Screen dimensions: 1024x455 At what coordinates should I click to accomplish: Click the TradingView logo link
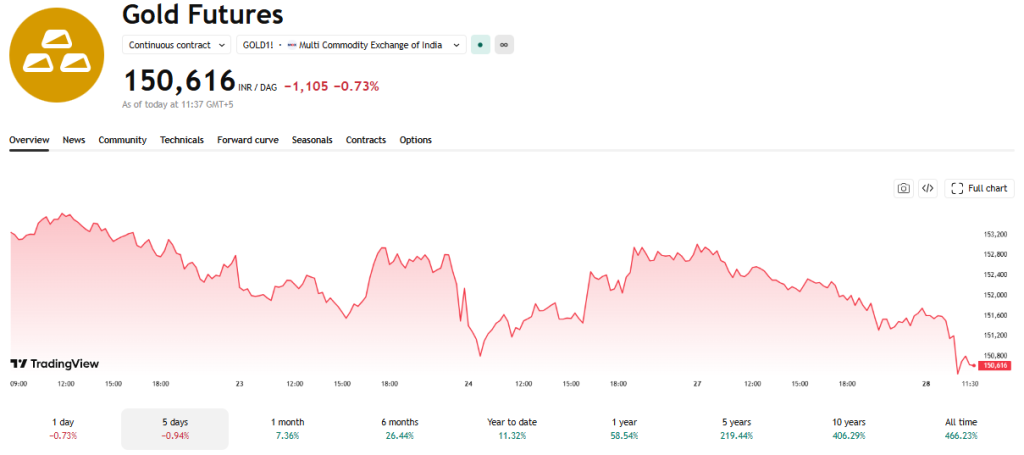55,364
